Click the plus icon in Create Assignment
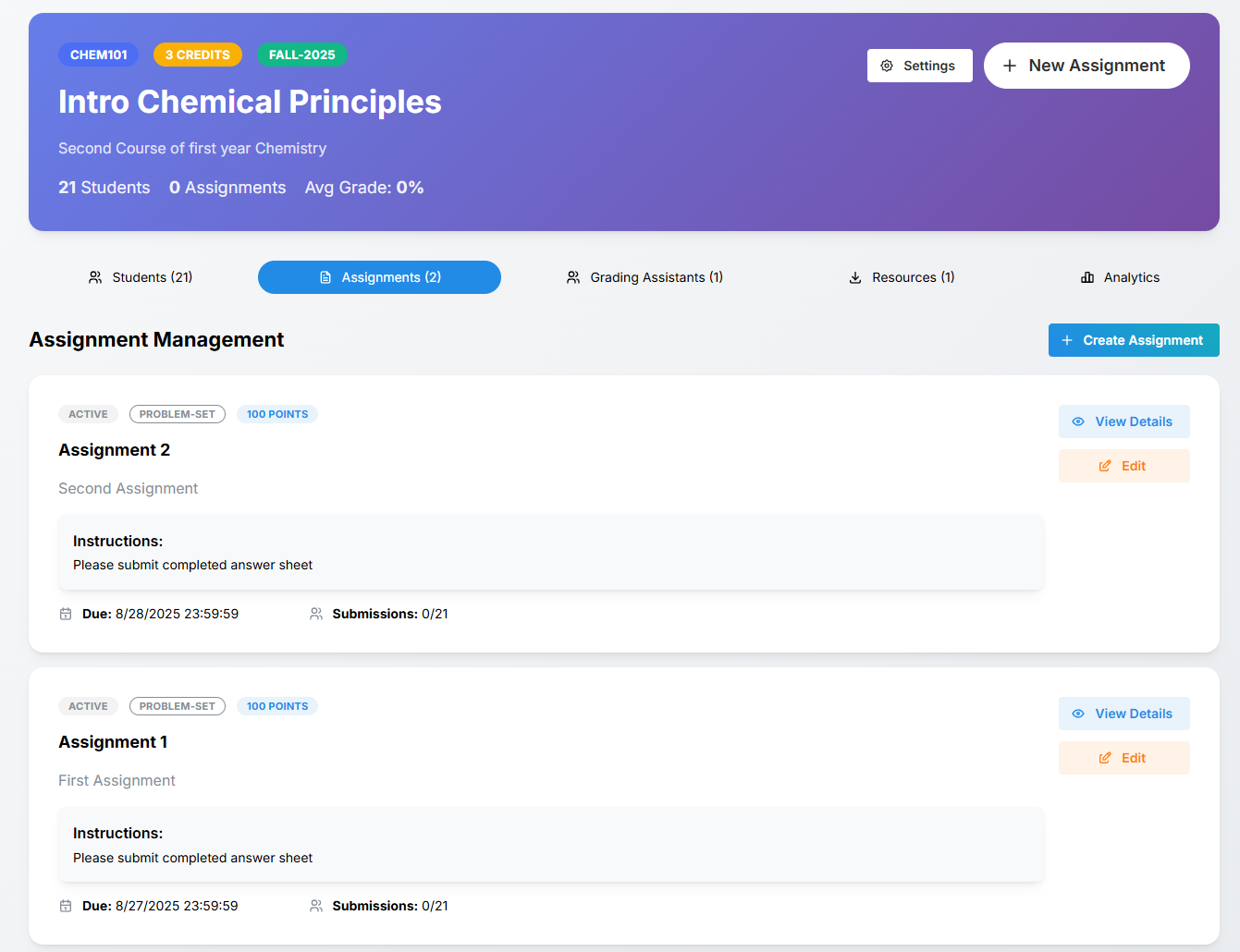 click(x=1067, y=340)
